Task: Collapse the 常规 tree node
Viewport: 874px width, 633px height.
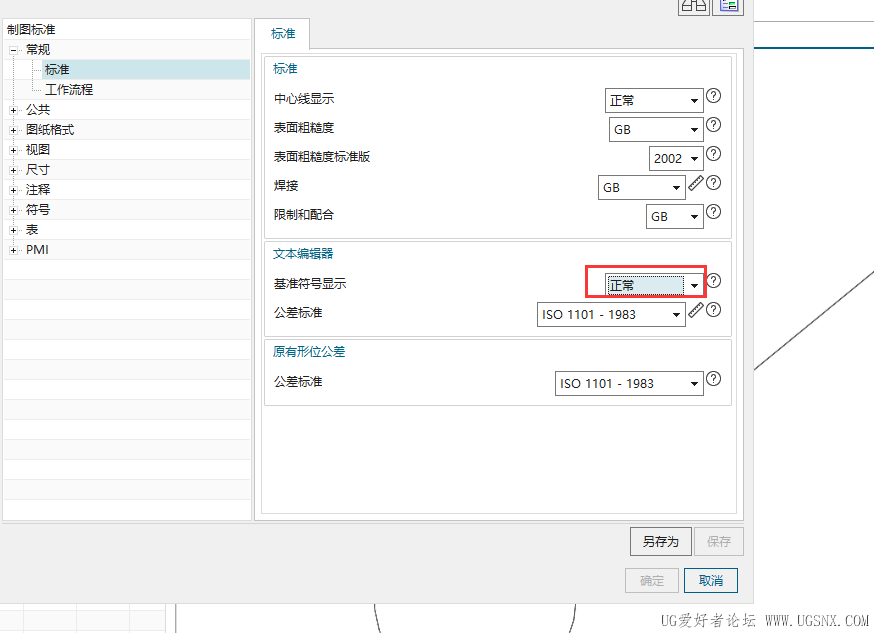Action: pyautogui.click(x=13, y=50)
